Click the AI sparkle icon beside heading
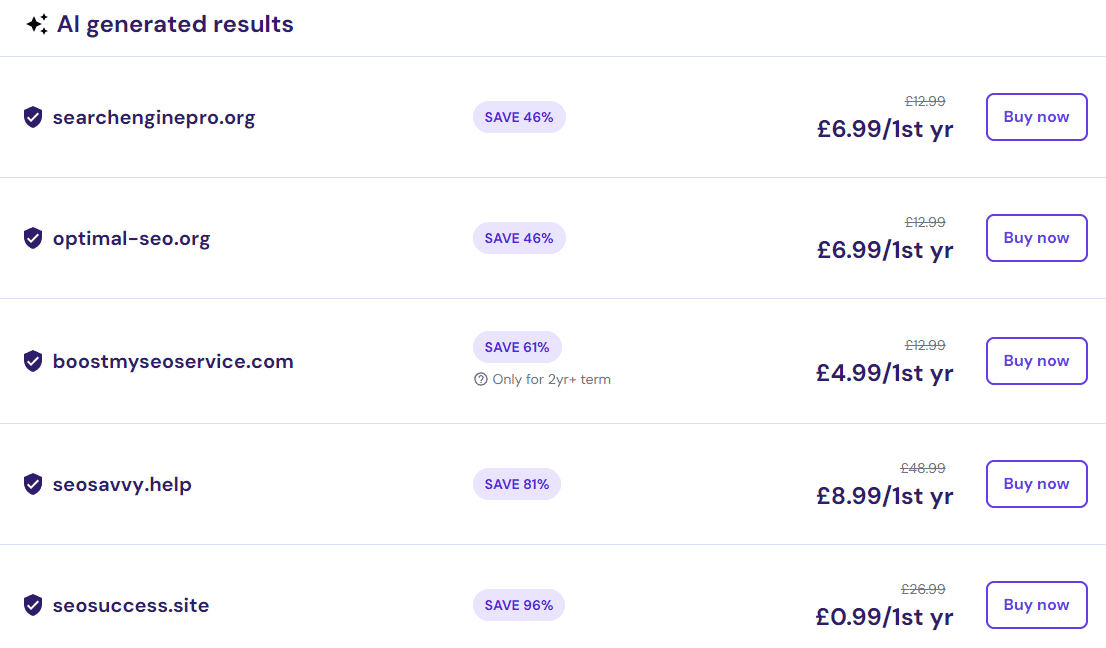This screenshot has height=648, width=1106. pyautogui.click(x=37, y=25)
